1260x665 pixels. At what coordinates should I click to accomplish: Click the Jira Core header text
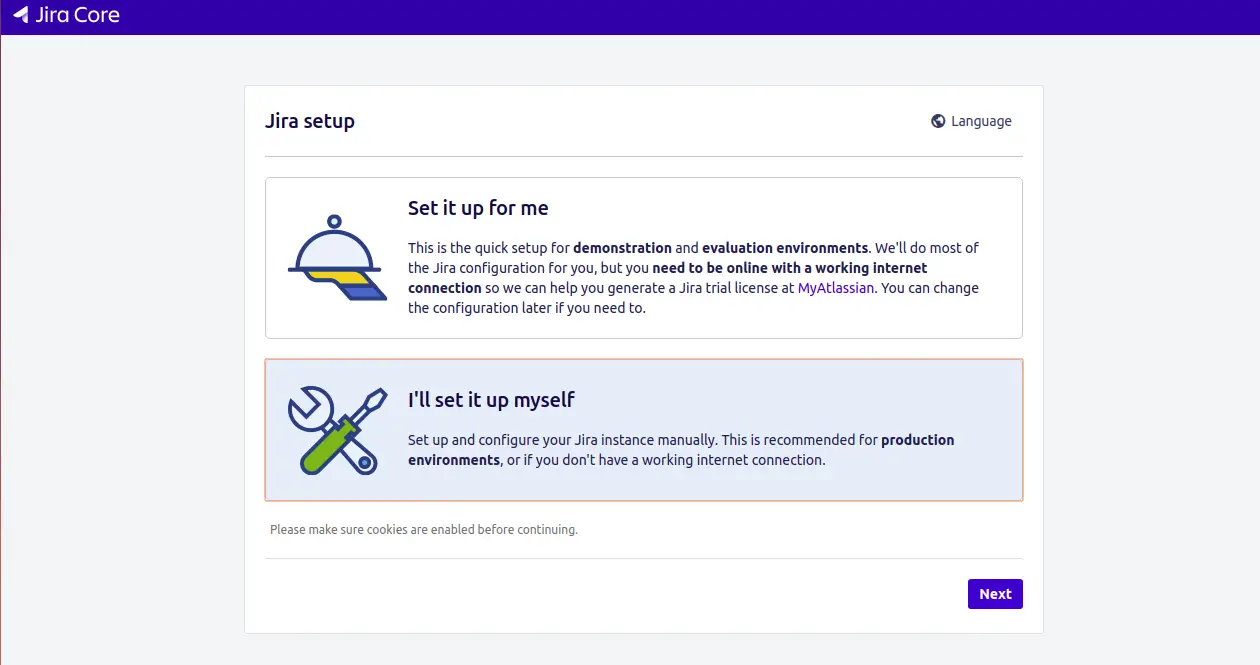pos(77,16)
